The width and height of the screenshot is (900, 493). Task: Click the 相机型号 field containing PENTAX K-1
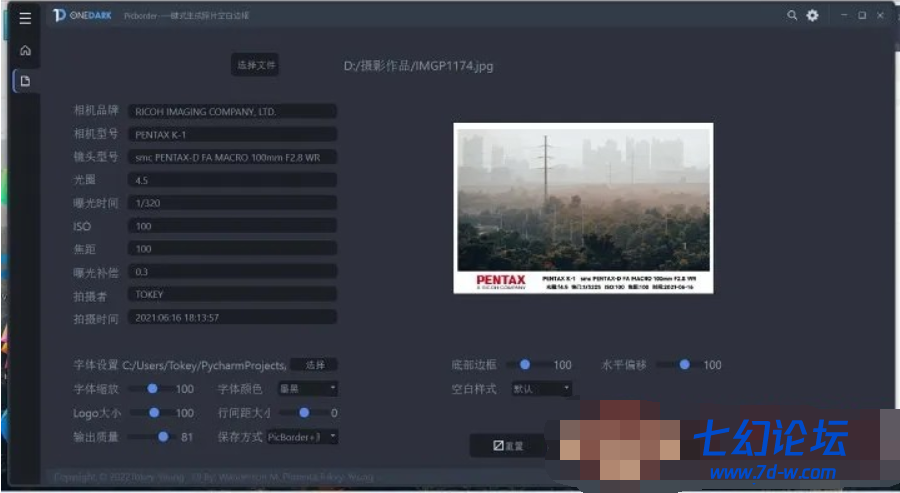pyautogui.click(x=232, y=134)
